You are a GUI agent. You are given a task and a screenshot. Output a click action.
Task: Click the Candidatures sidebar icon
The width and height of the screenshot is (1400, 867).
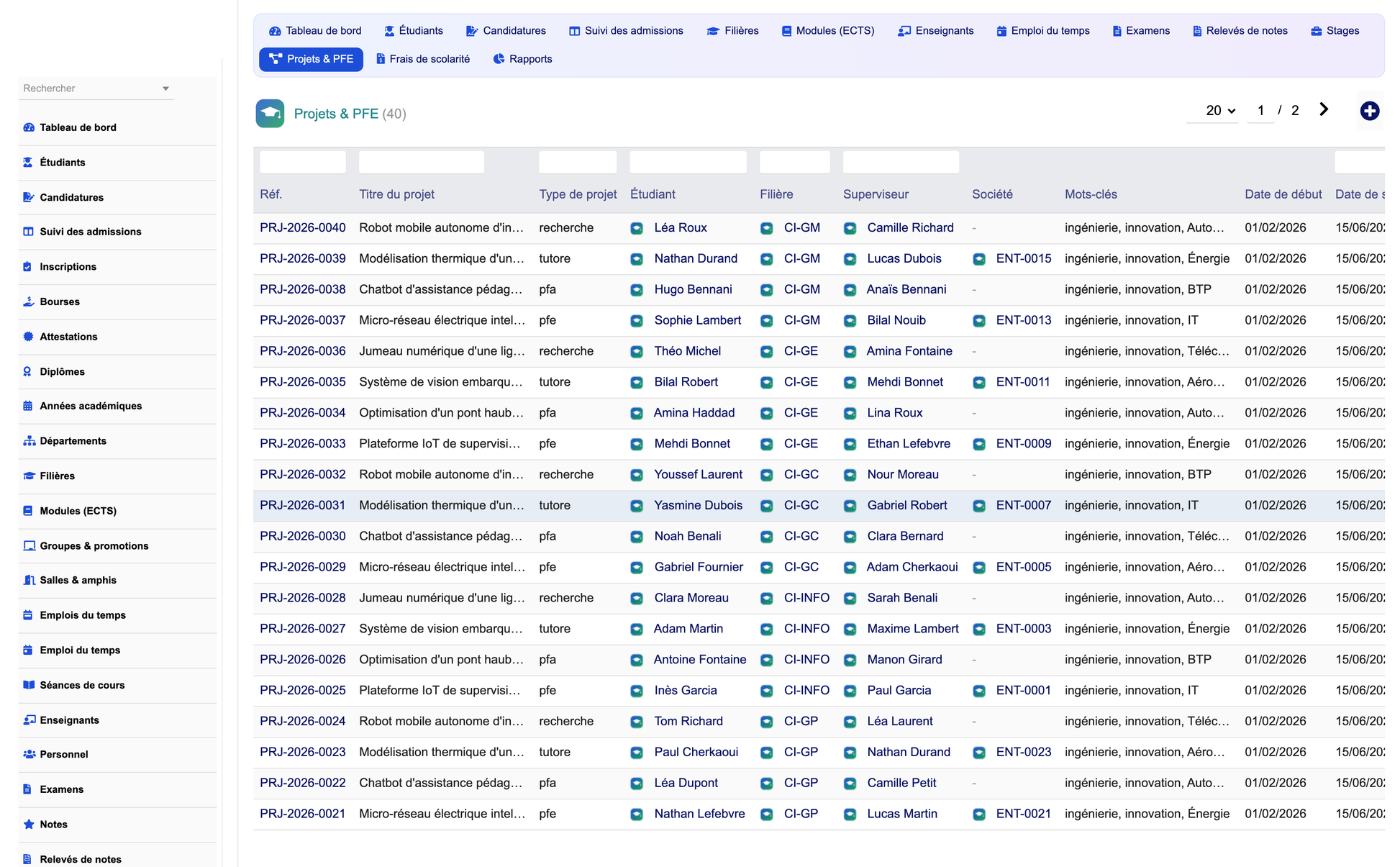[29, 197]
